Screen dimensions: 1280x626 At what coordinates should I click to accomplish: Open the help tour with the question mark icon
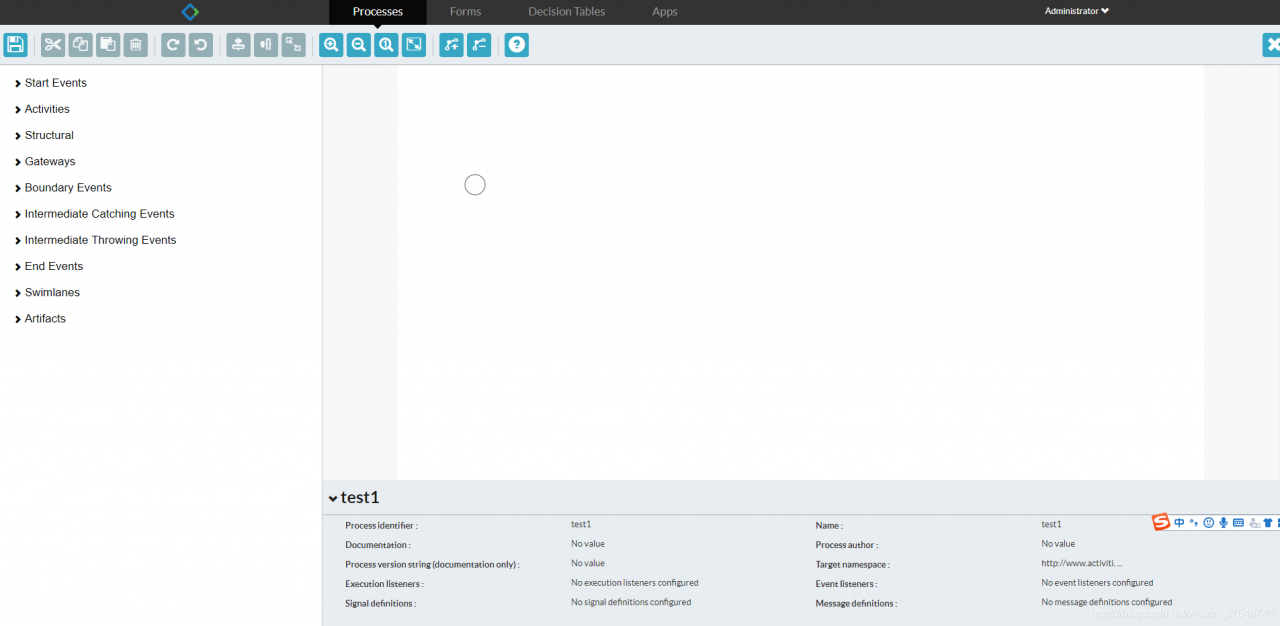coord(517,45)
